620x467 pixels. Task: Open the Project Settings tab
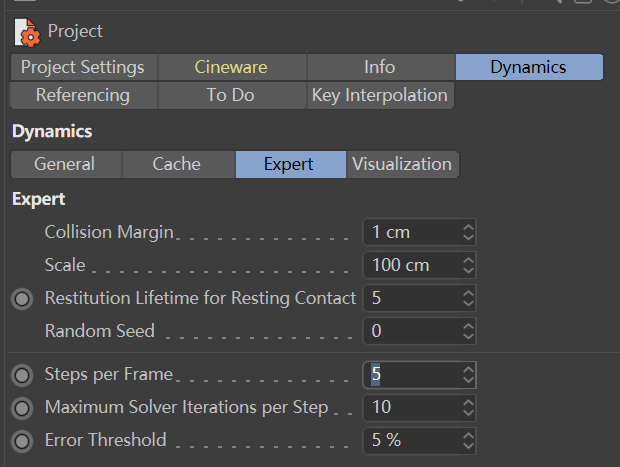pos(83,67)
